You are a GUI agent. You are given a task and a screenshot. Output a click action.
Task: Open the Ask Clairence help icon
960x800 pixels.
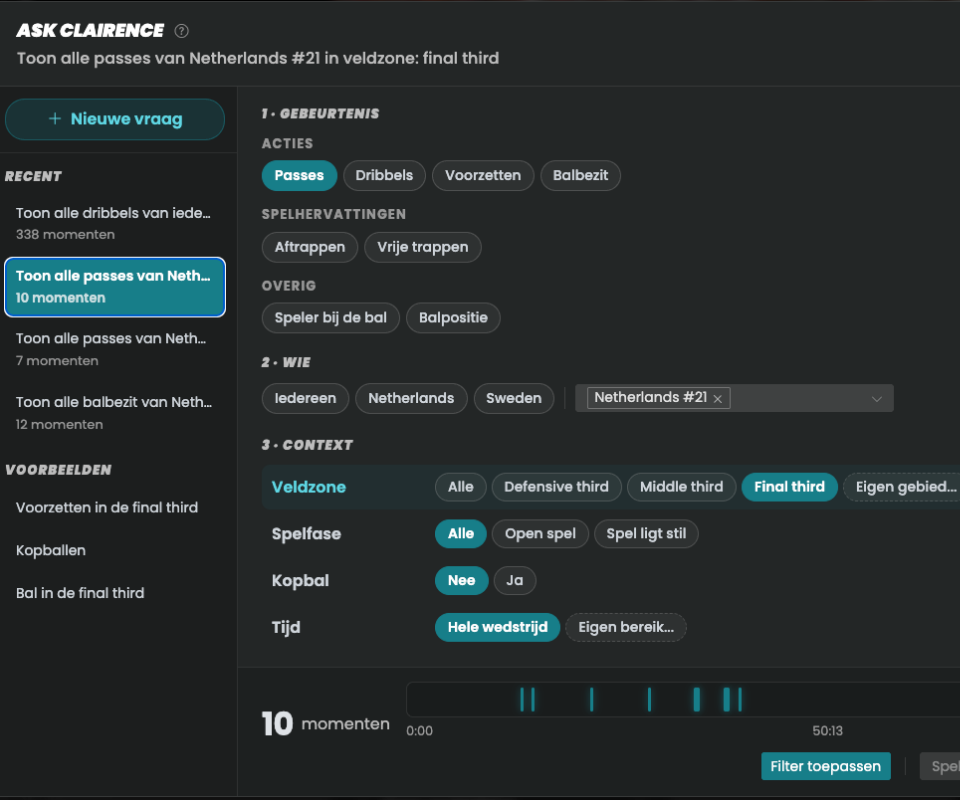tap(181, 31)
